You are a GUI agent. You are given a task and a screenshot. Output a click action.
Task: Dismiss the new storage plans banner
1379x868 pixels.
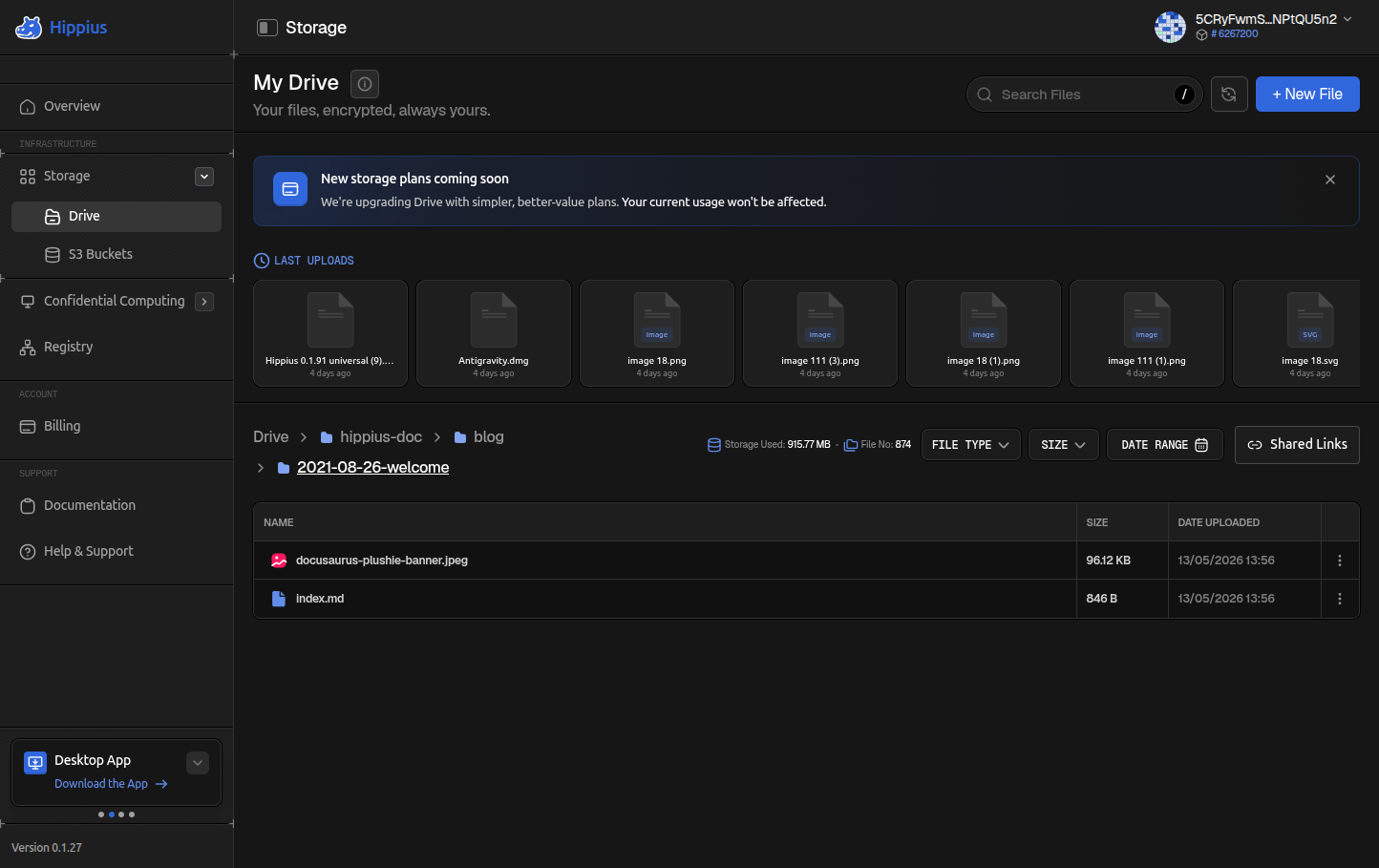point(1330,180)
